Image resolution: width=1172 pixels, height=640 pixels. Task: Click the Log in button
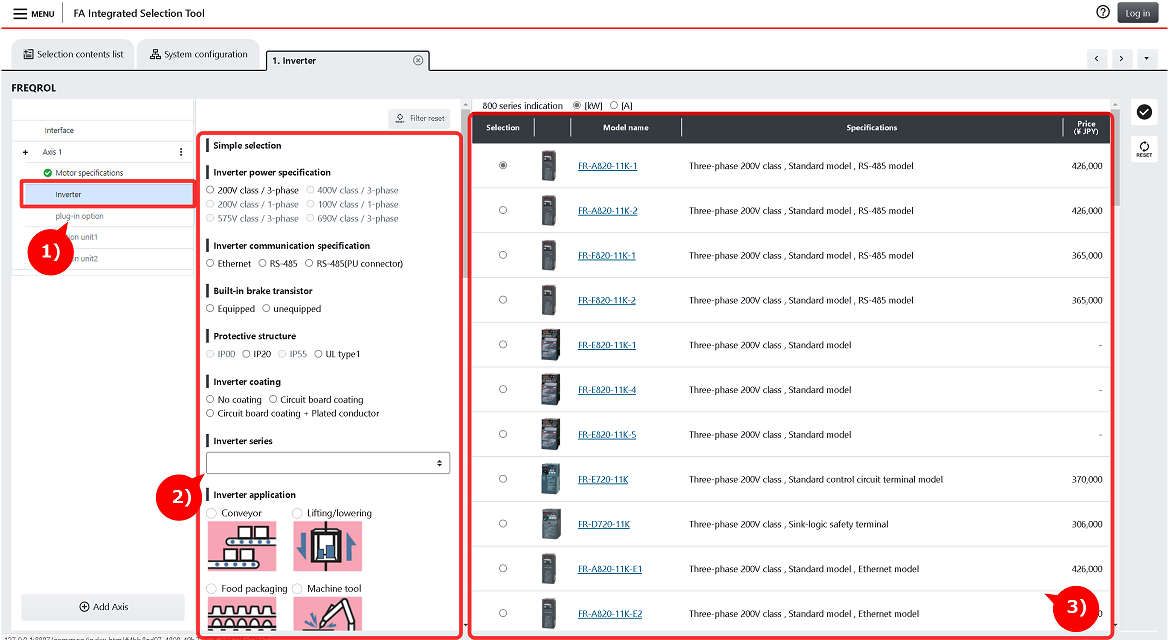coord(1138,13)
